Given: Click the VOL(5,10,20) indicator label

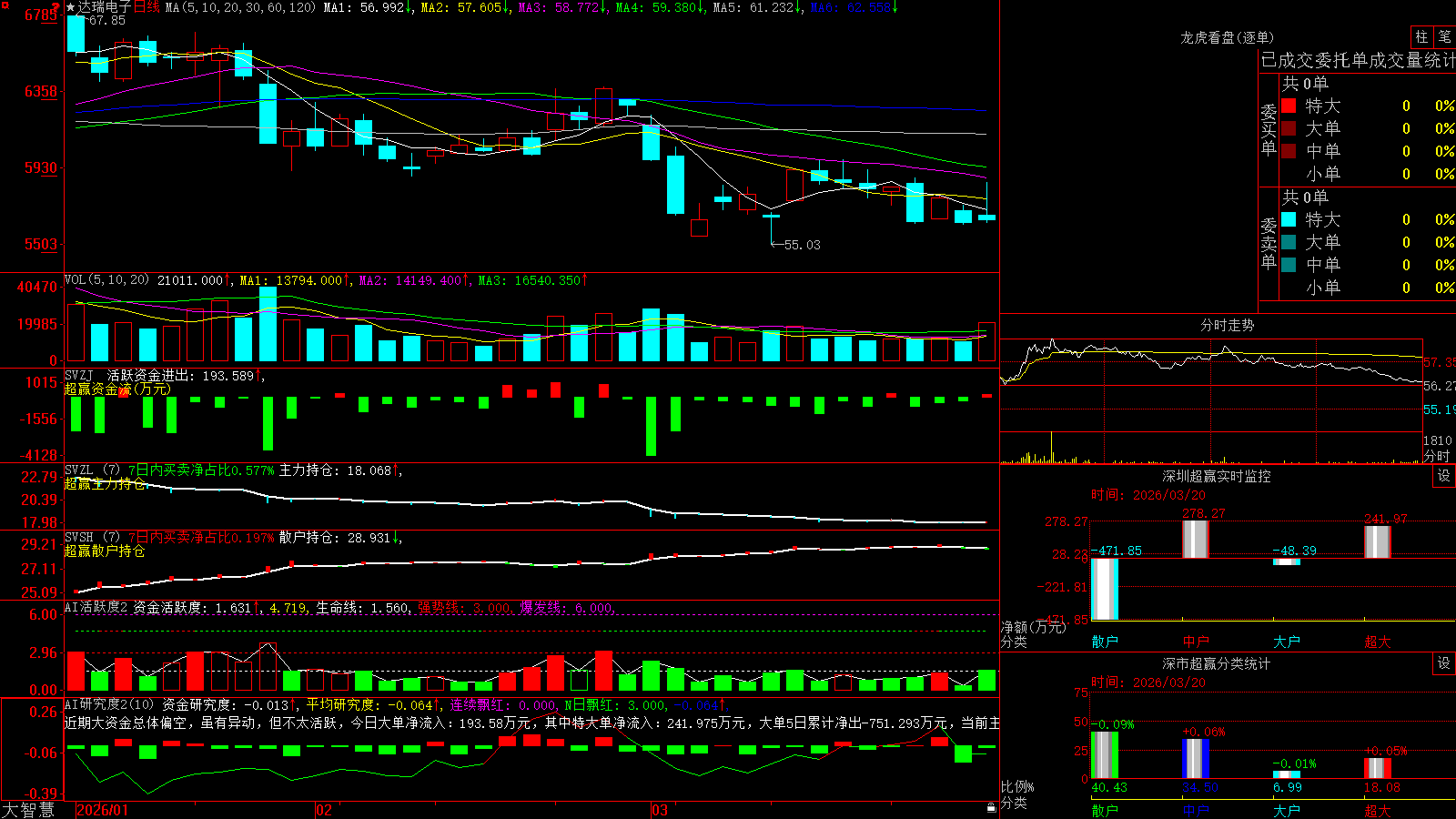Looking at the screenshot, I should point(107,280).
